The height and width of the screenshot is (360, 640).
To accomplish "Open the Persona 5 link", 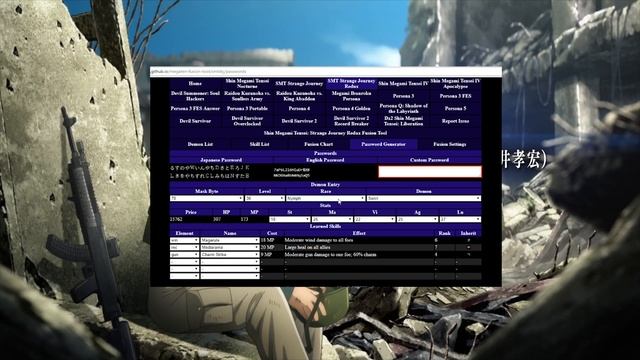I will pyautogui.click(x=455, y=109).
